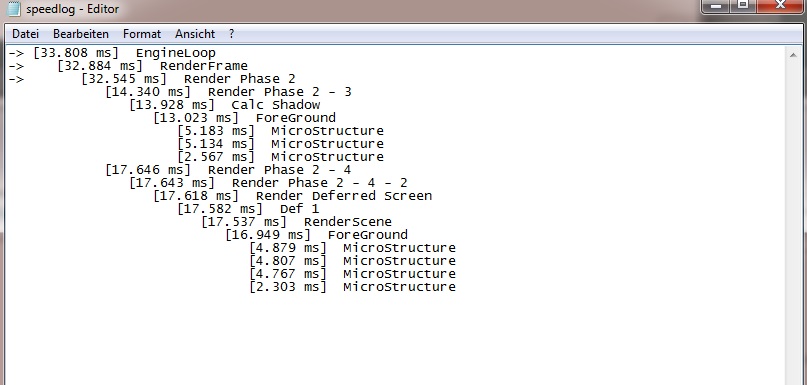Viewport: 807px width, 385px height.
Task: Click the Render Deferred Screen line
Action: click(292, 196)
